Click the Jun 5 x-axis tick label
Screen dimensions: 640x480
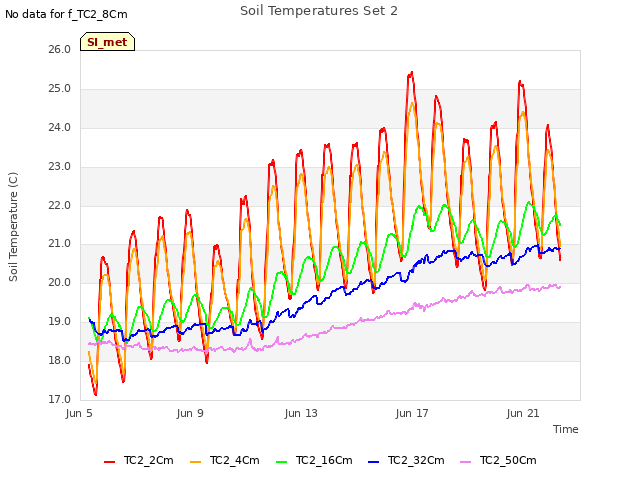tap(79, 413)
